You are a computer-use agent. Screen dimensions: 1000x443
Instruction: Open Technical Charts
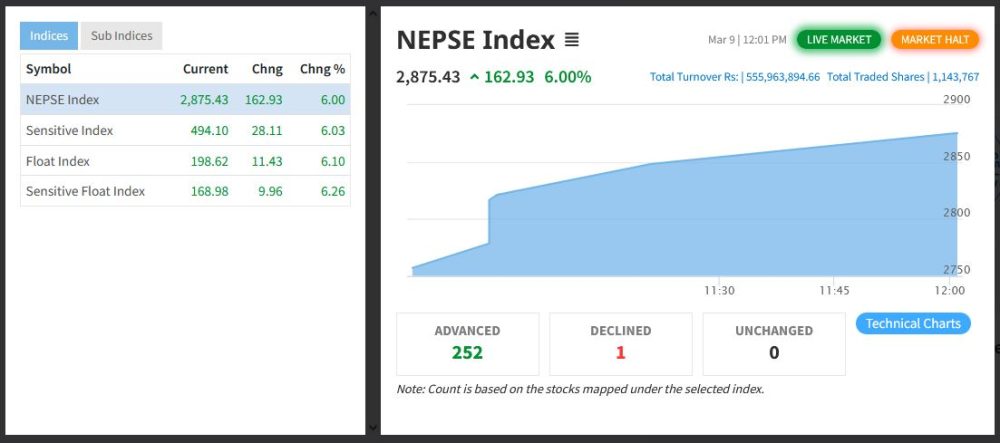pos(912,323)
